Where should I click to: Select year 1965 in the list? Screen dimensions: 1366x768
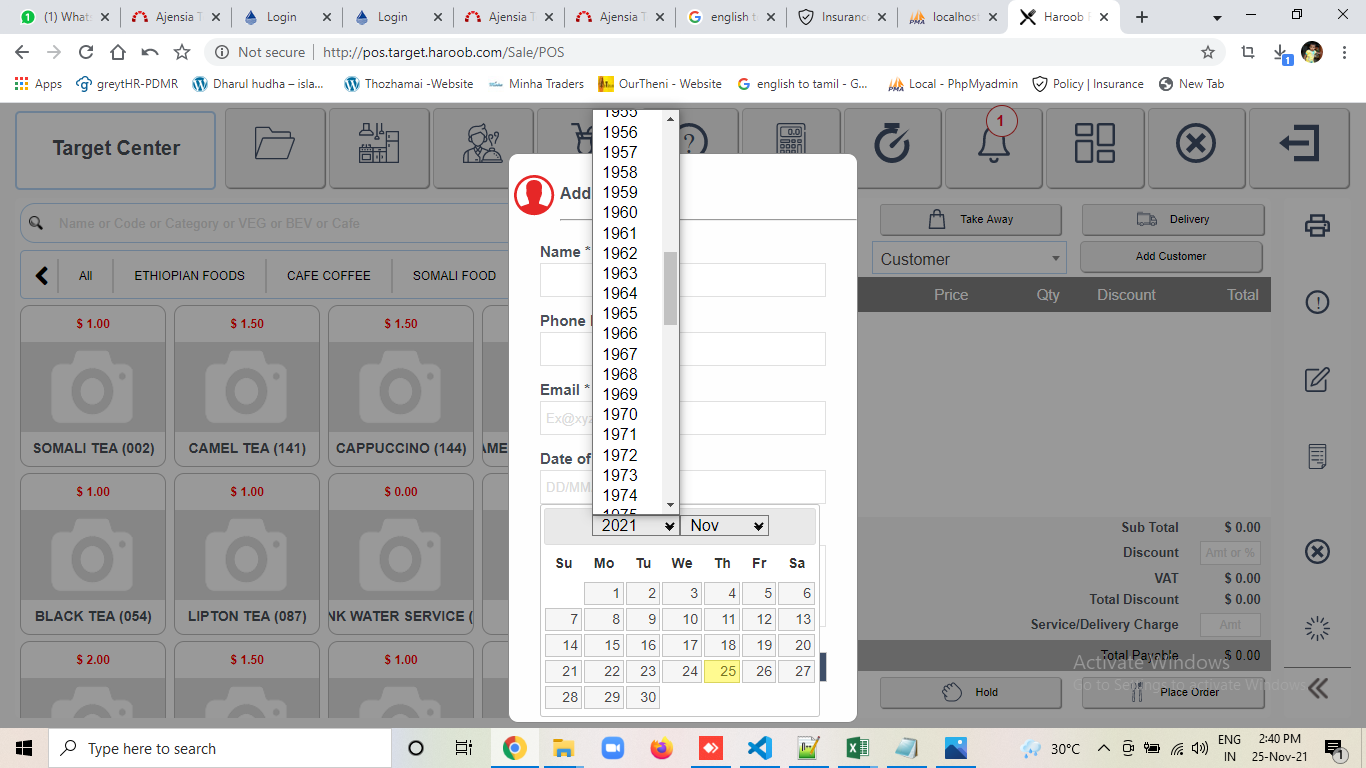pos(628,313)
